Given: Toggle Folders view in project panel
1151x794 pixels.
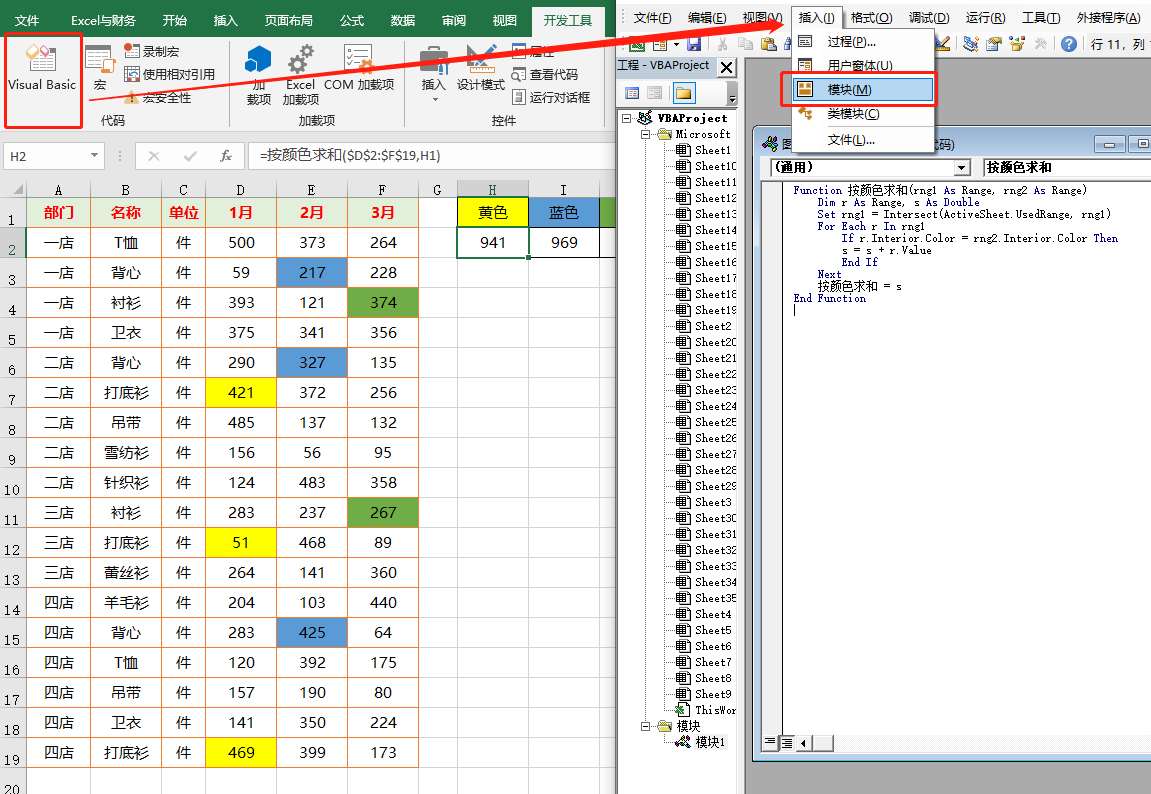Looking at the screenshot, I should pos(683,93).
